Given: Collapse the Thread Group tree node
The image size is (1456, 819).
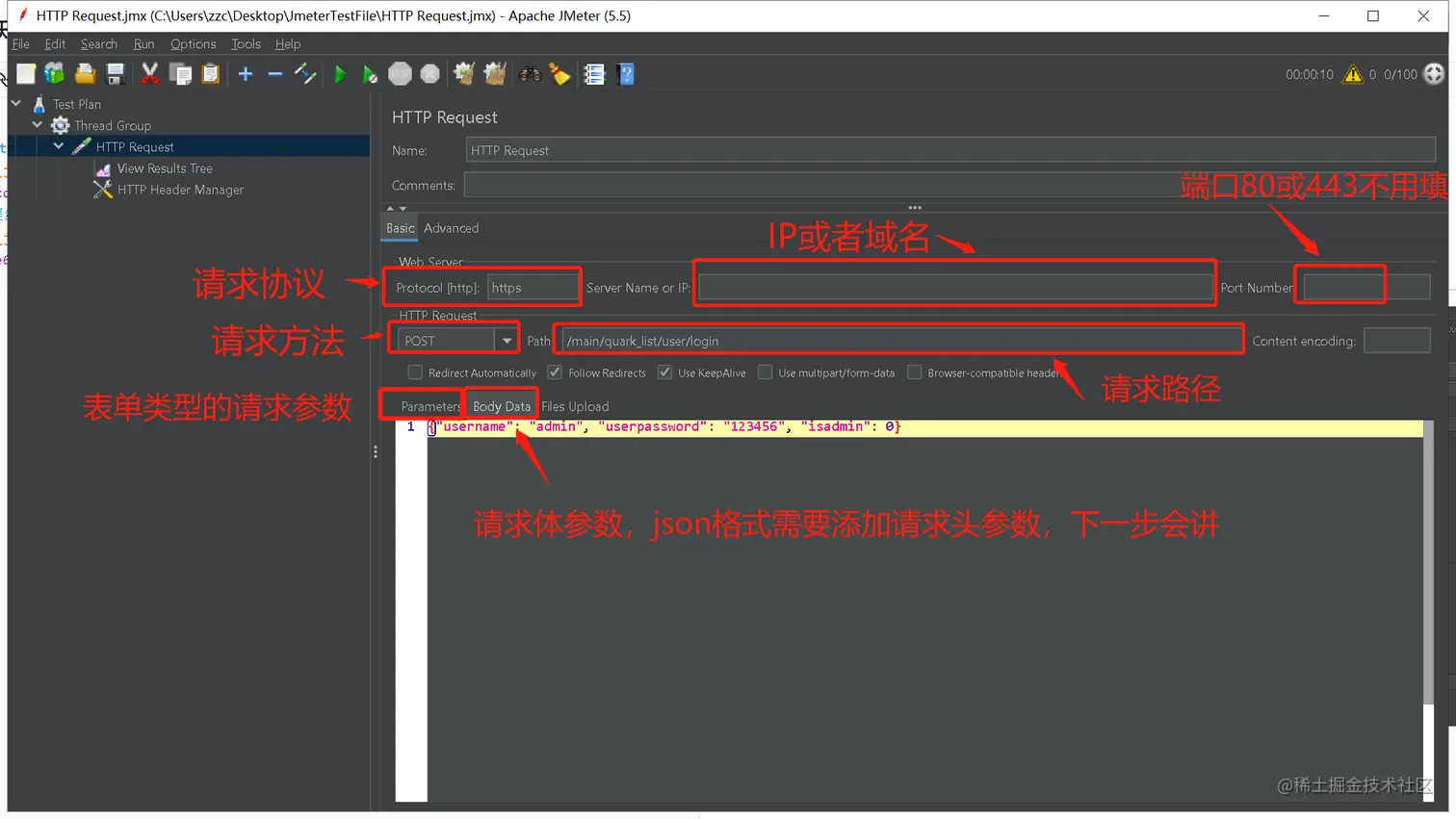Looking at the screenshot, I should click(x=38, y=124).
